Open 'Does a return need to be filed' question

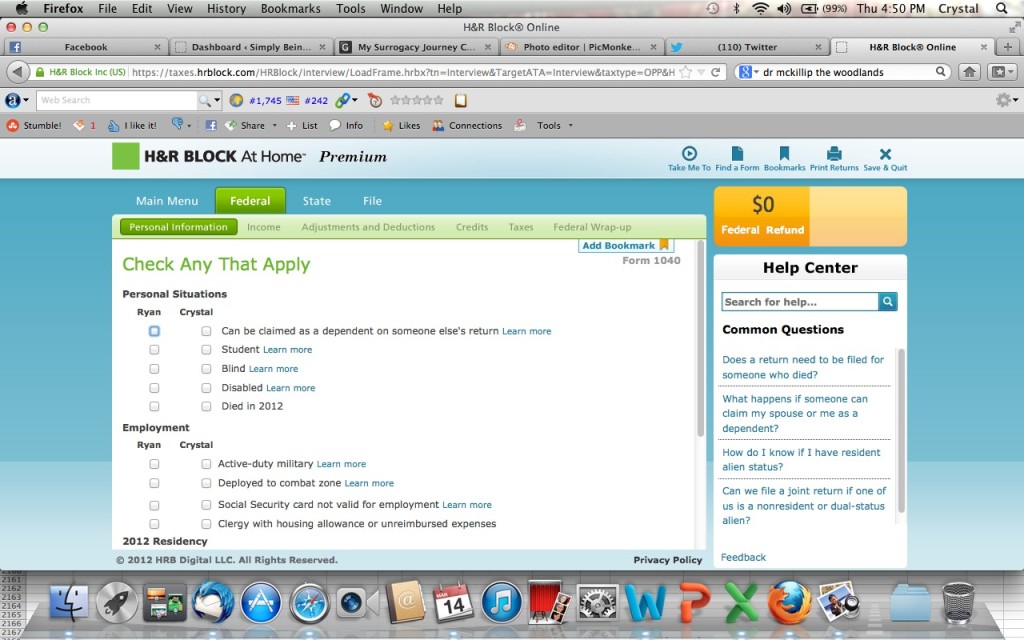pos(803,367)
